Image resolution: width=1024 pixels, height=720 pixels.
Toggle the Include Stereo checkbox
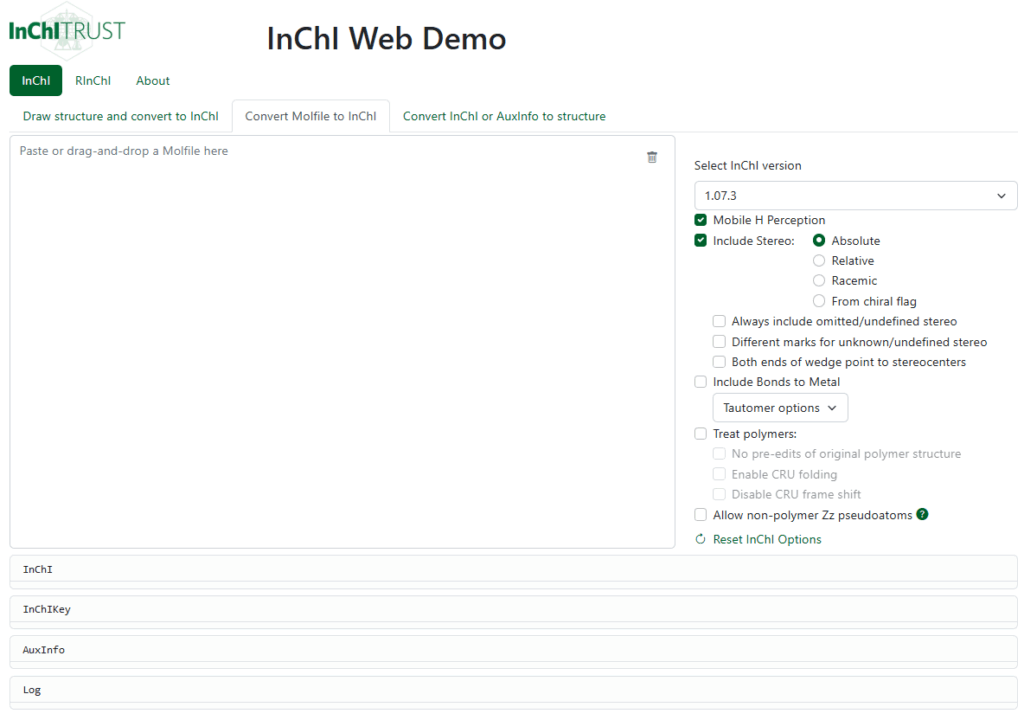701,240
